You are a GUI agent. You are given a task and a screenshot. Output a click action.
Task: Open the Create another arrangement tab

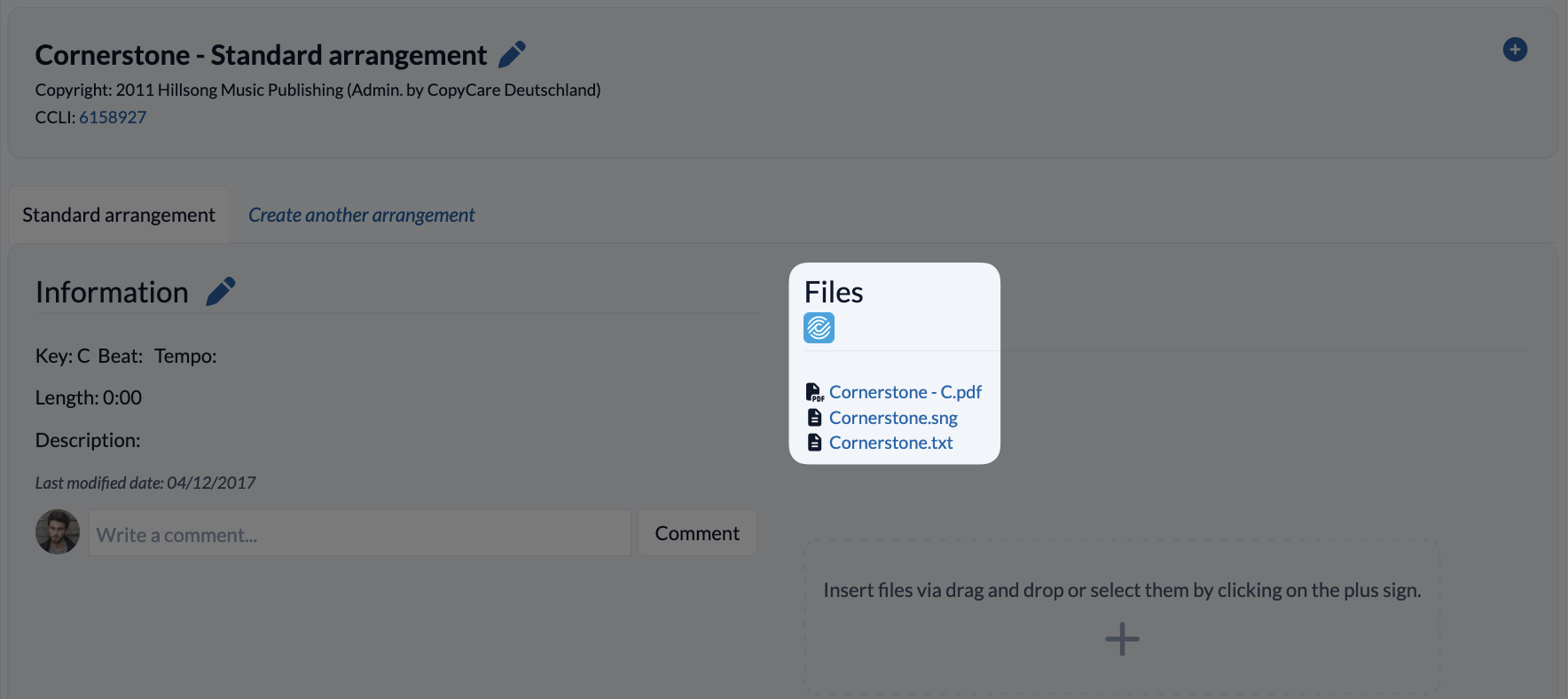[361, 215]
